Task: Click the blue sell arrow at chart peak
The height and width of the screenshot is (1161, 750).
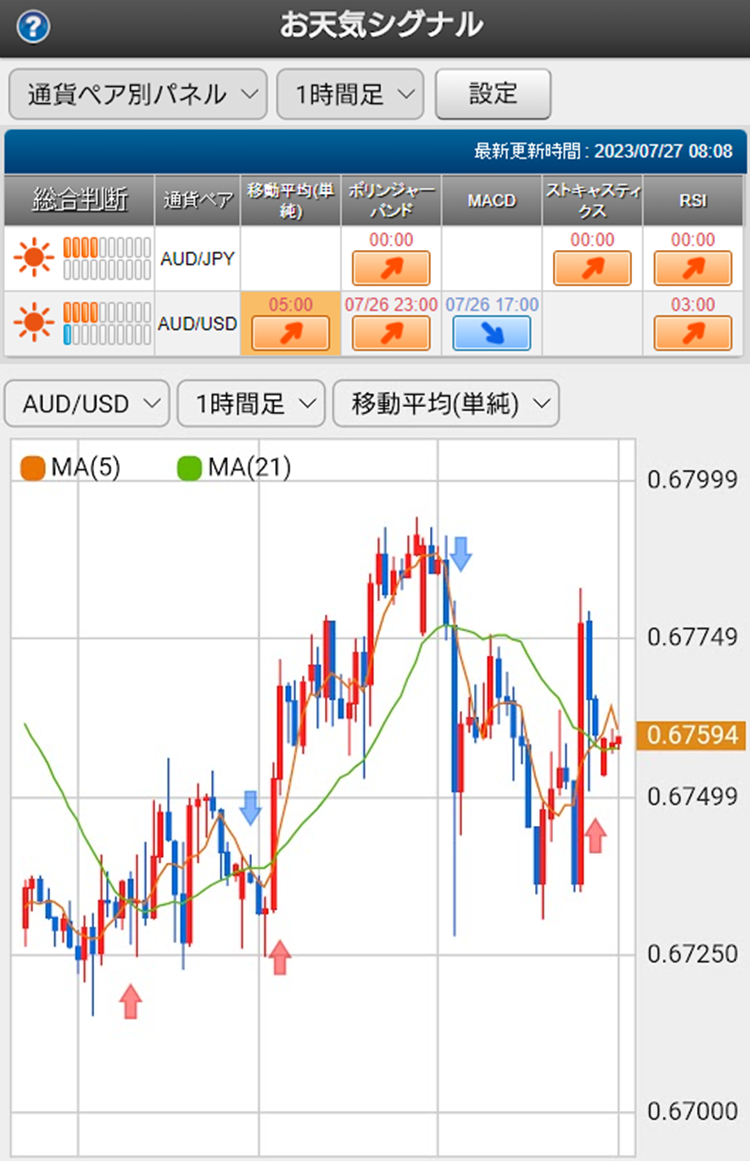Action: [x=461, y=554]
